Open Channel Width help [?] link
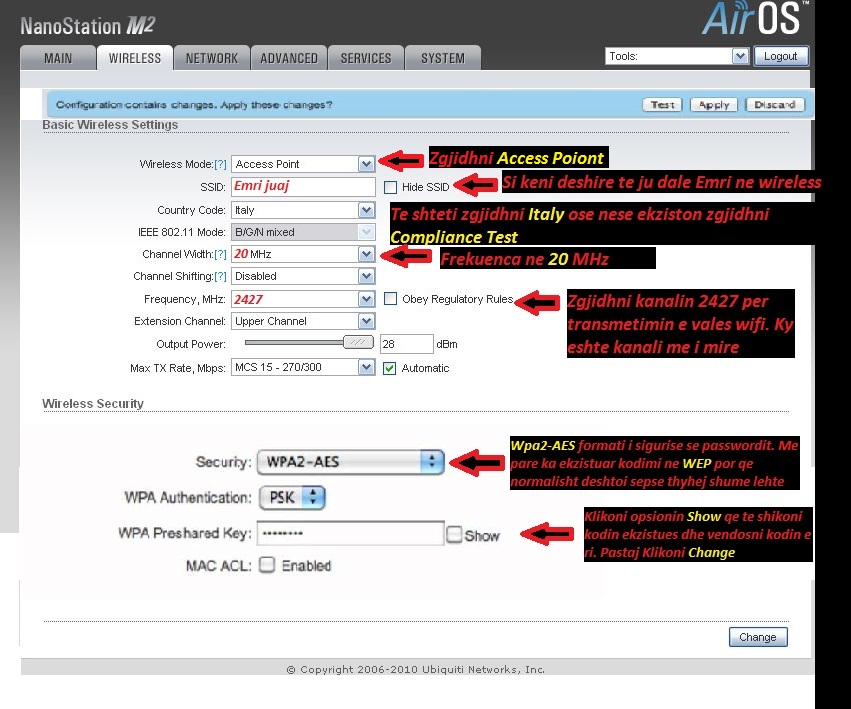Screen dimensions: 851x709 click(x=220, y=255)
